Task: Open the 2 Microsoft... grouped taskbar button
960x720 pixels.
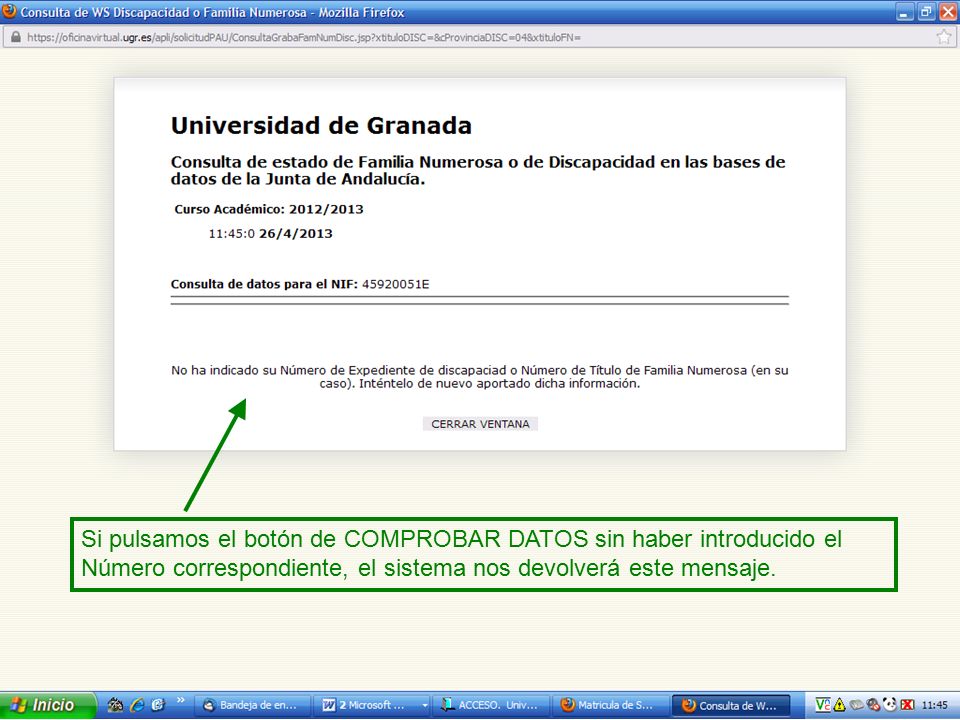Action: tap(372, 705)
